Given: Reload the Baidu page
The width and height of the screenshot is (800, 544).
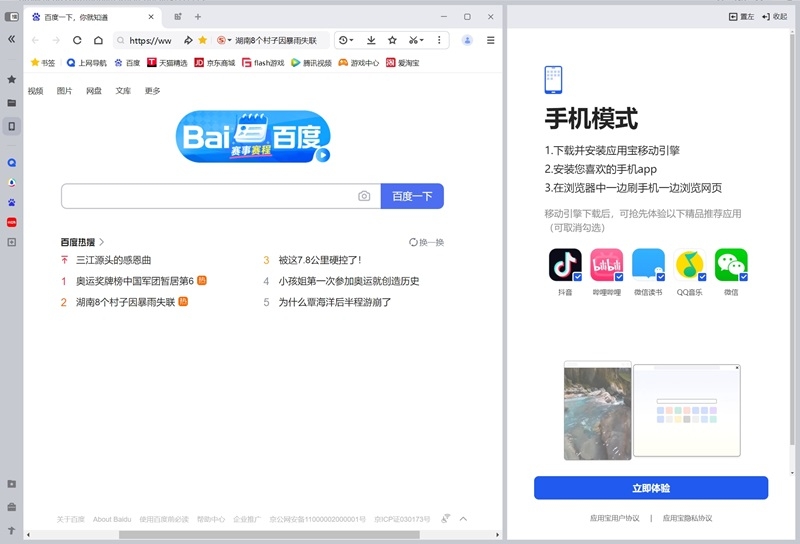Looking at the screenshot, I should pyautogui.click(x=77, y=40).
